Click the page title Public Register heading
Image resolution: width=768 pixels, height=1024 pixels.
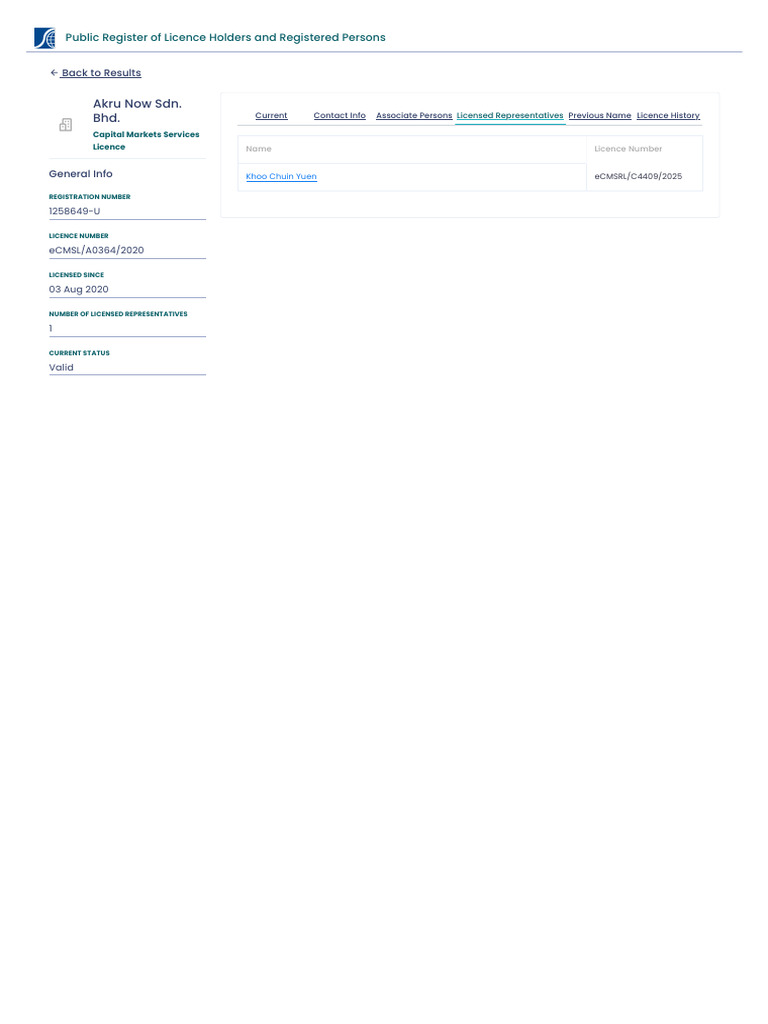(225, 37)
